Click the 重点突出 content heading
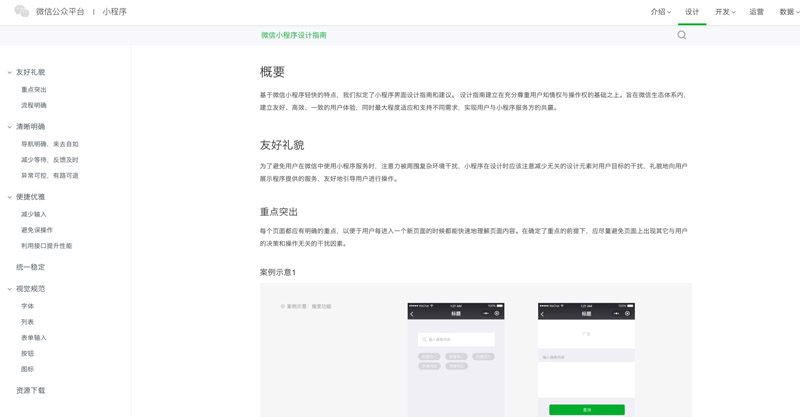This screenshot has height=417, width=800. (x=279, y=212)
